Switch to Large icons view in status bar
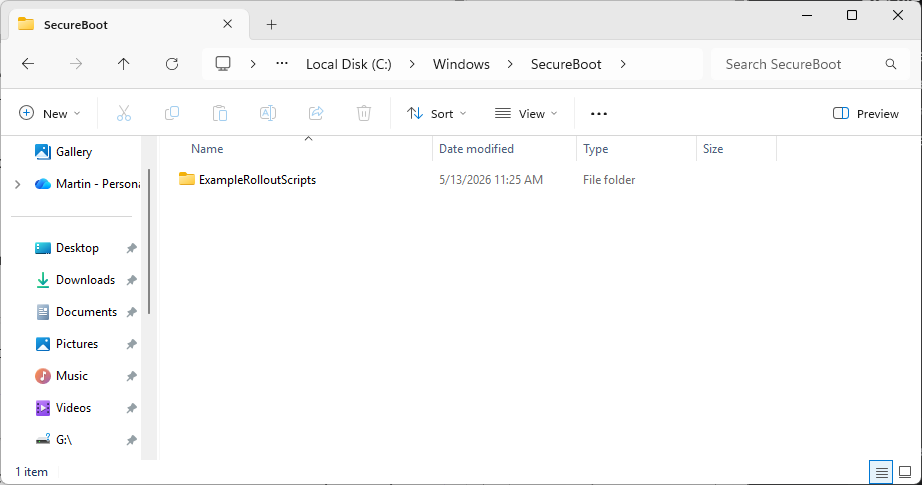The height and width of the screenshot is (485, 922). coord(905,472)
